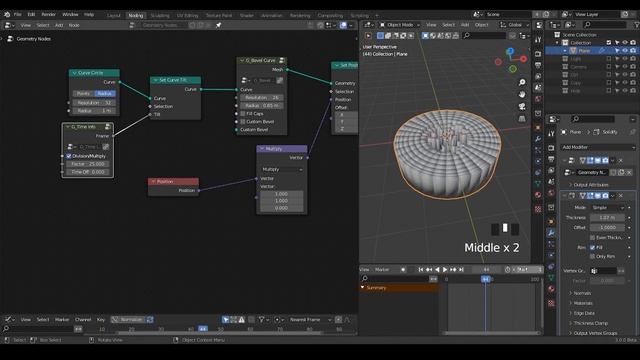This screenshot has height=360, width=640.
Task: Open the Render menu
Action: pos(49,14)
